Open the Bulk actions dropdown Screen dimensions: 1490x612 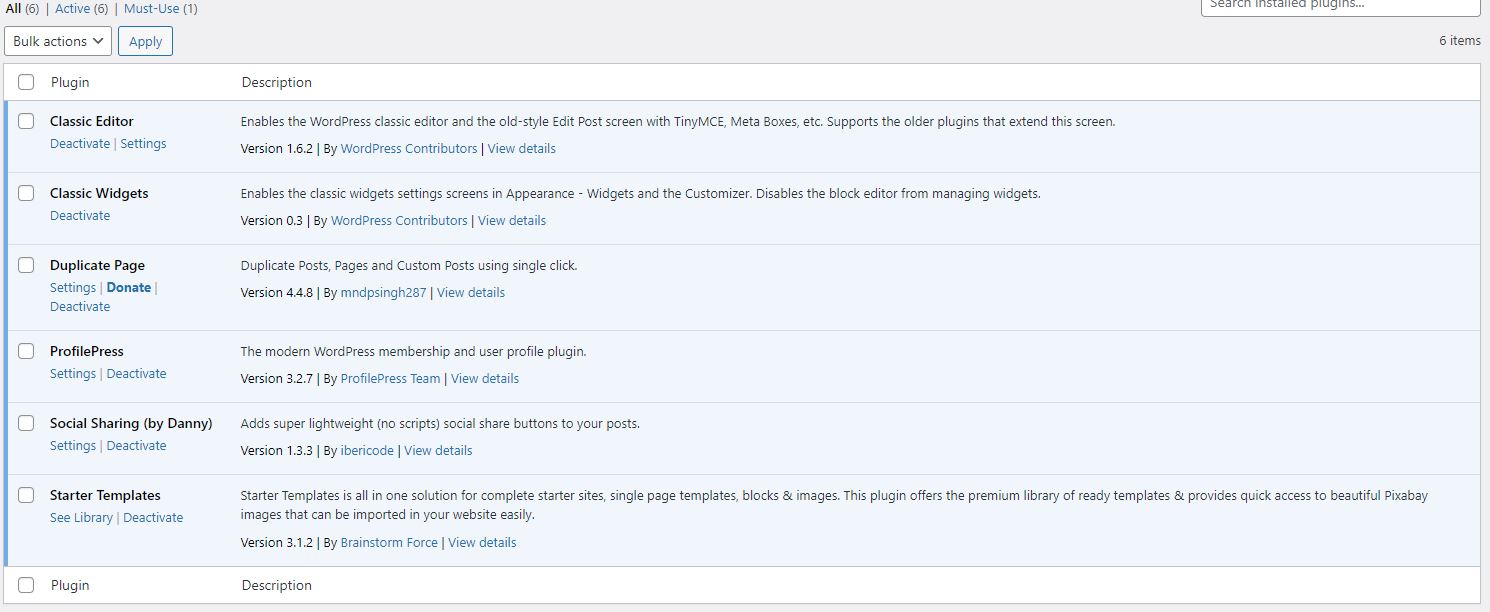pyautogui.click(x=58, y=41)
